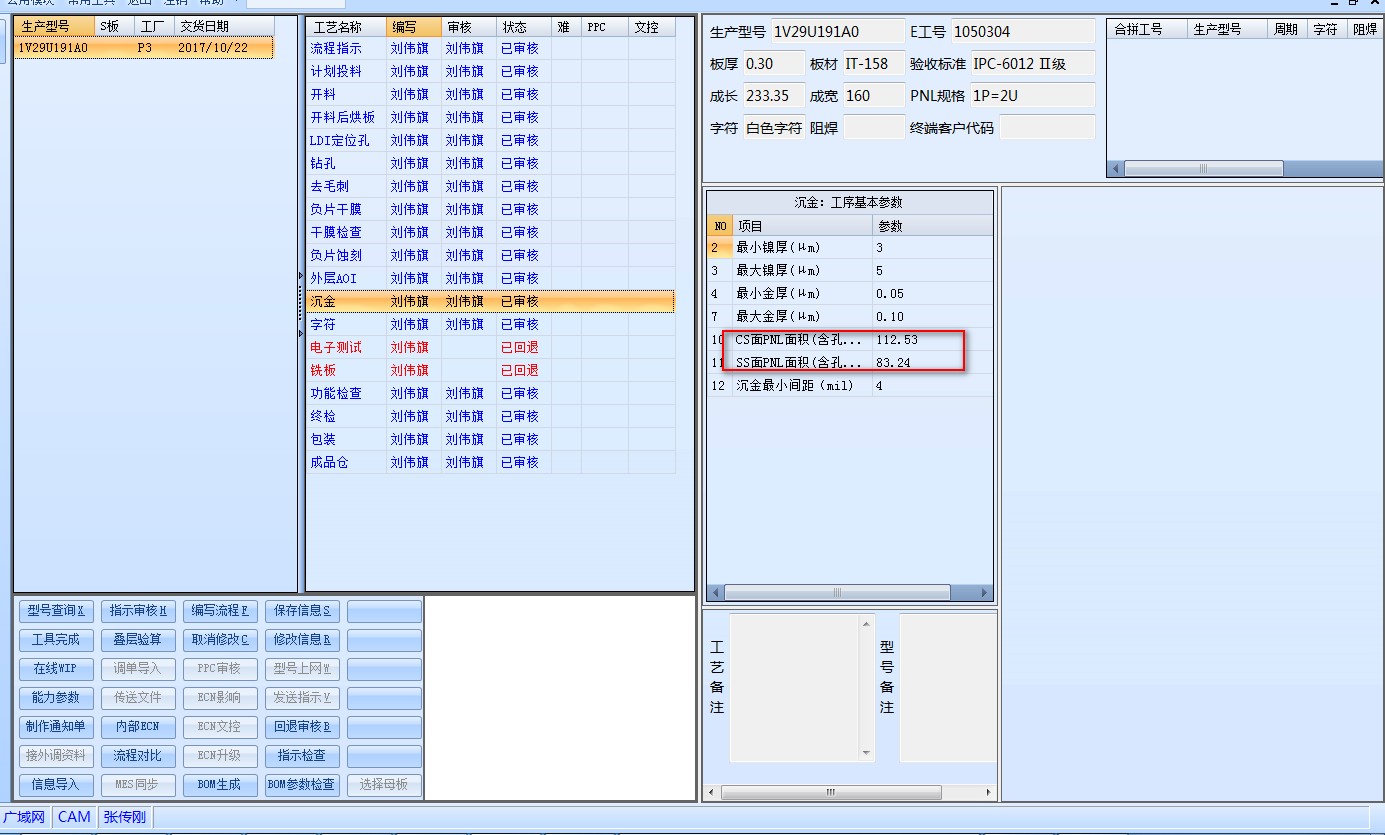The width and height of the screenshot is (1385, 835).
Task: Select the 钻孔 process row
Action: click(490, 164)
